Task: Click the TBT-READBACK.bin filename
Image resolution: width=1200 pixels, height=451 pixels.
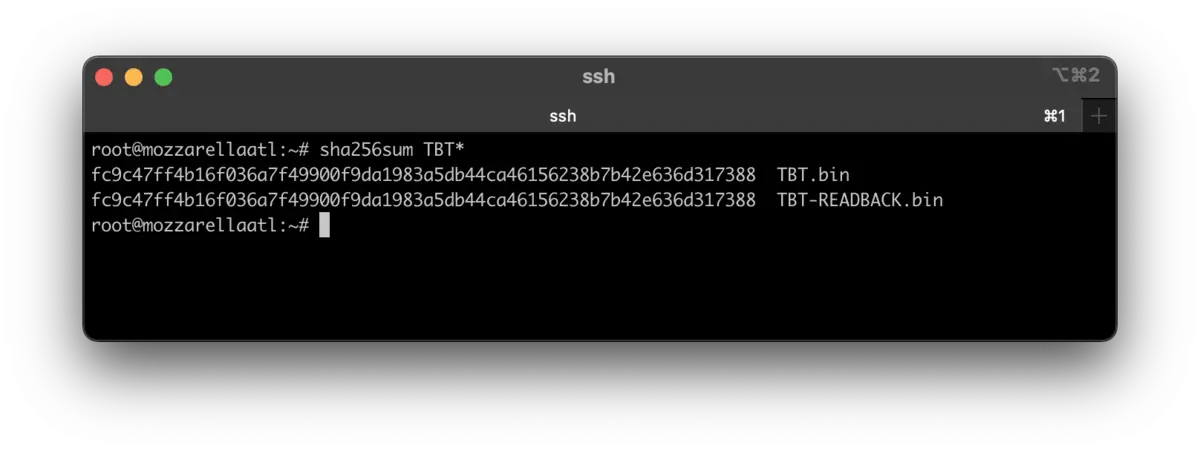Action: point(860,200)
